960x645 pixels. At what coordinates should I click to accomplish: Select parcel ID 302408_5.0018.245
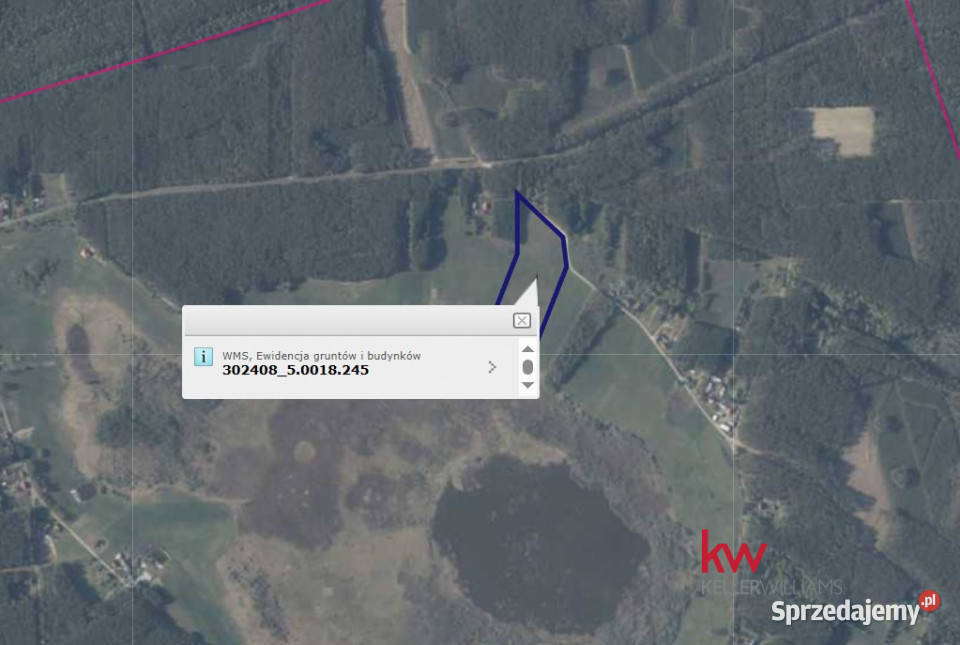(x=295, y=370)
